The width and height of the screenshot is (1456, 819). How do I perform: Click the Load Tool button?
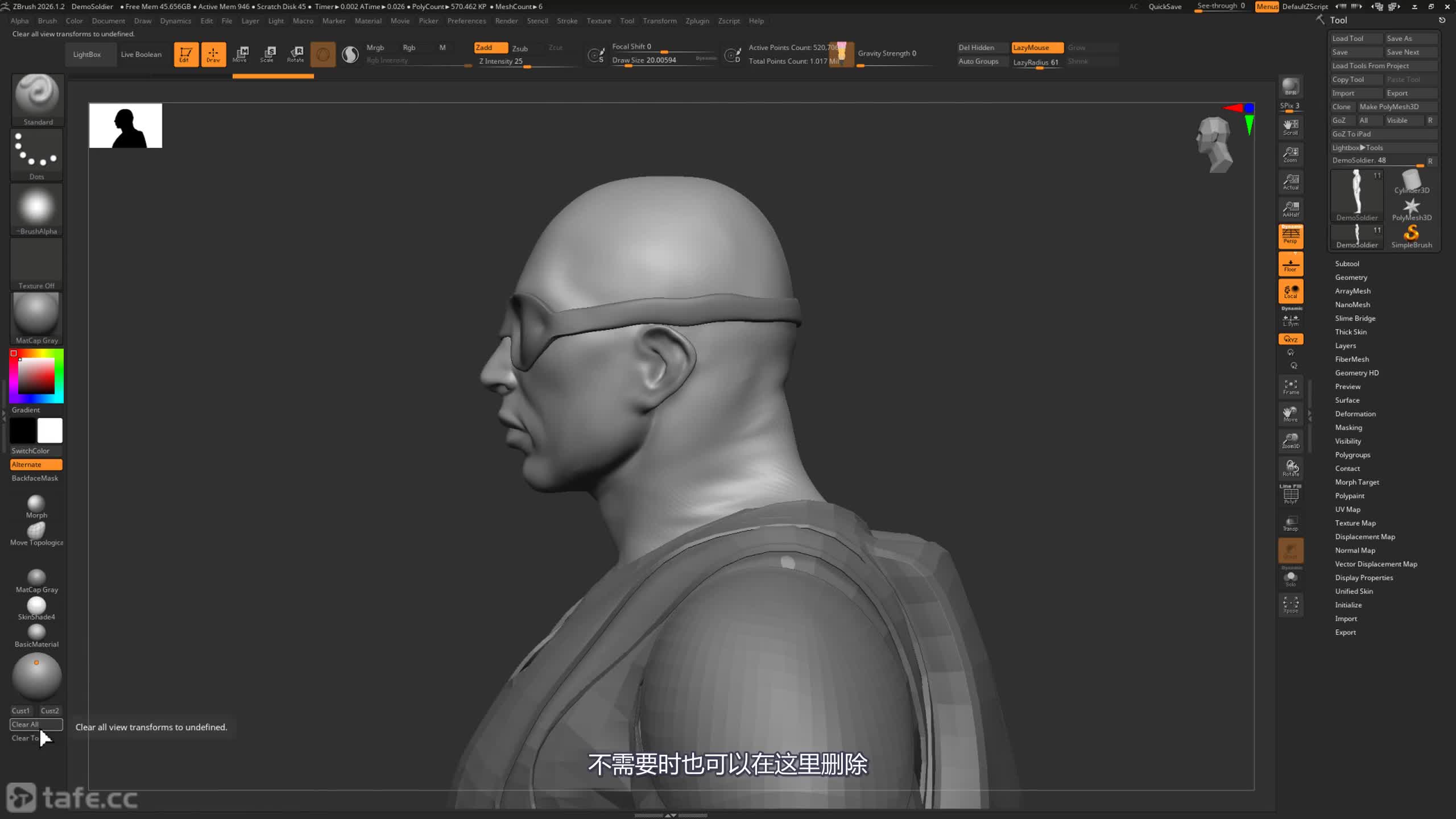tap(1356, 39)
